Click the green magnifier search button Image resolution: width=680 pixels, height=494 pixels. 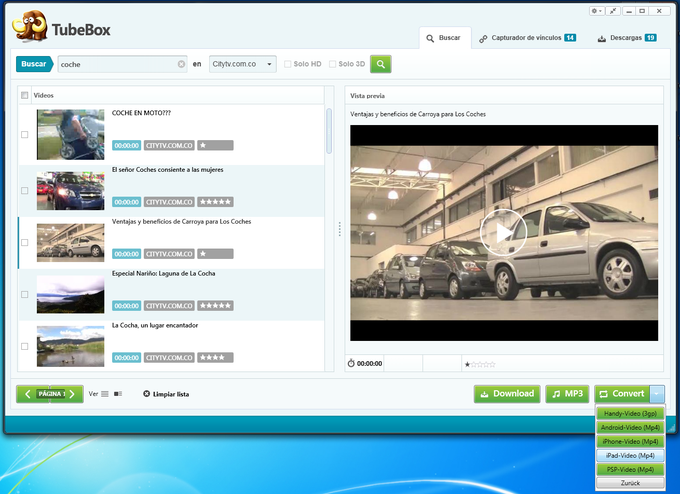[x=380, y=64]
